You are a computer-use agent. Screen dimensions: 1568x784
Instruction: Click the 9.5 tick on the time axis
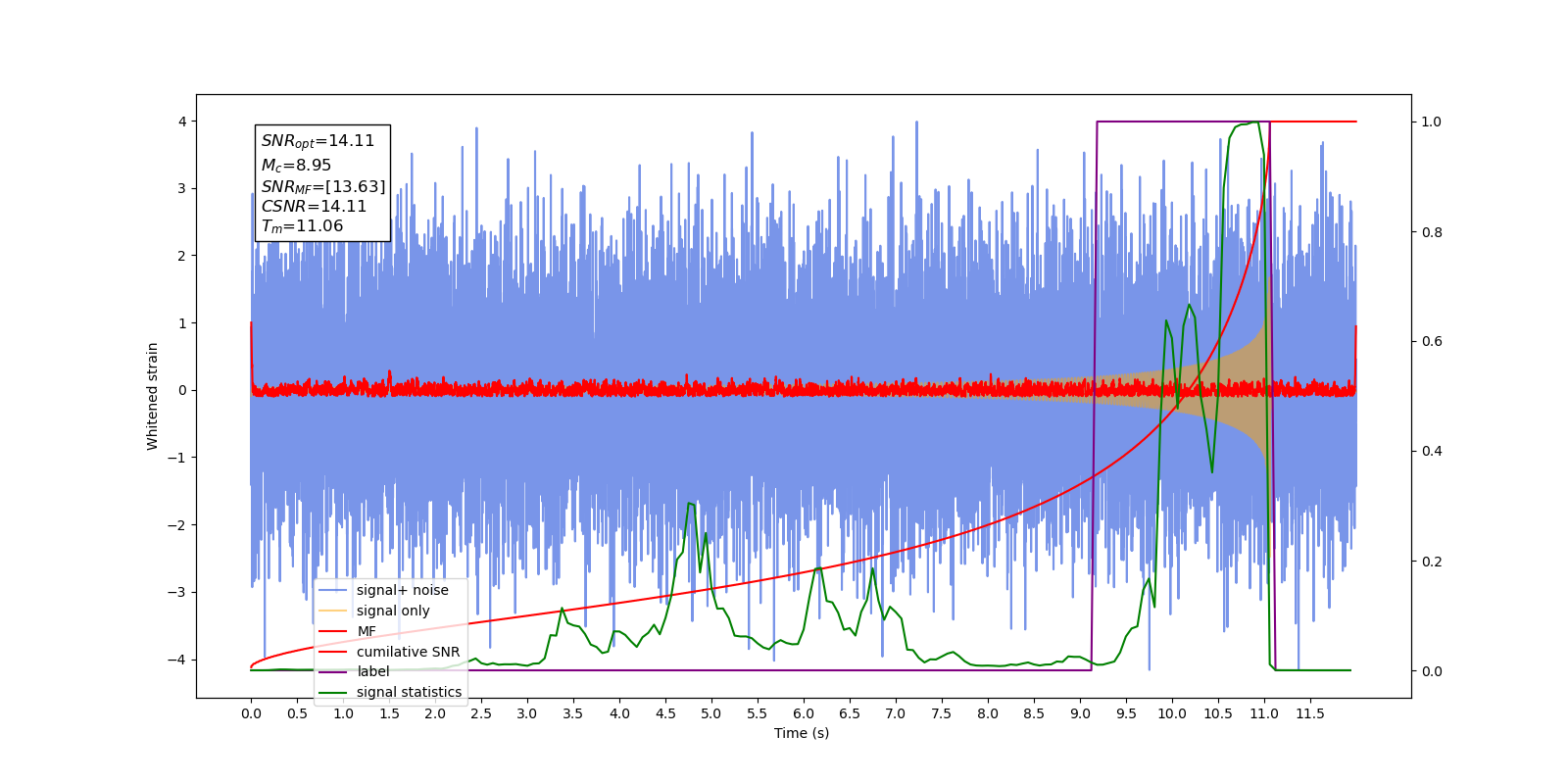(1126, 713)
